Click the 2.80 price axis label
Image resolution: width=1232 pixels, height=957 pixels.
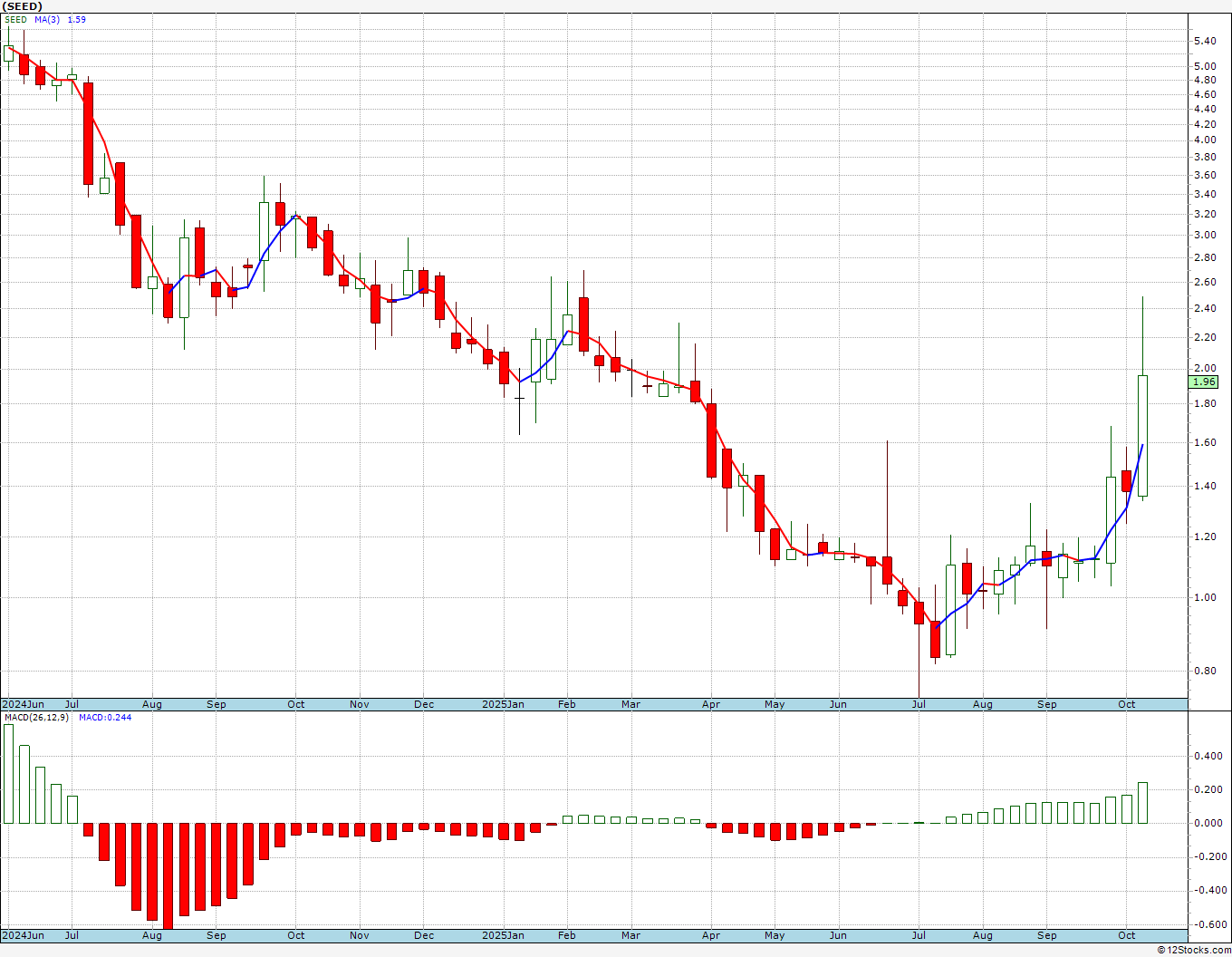pyautogui.click(x=1205, y=257)
